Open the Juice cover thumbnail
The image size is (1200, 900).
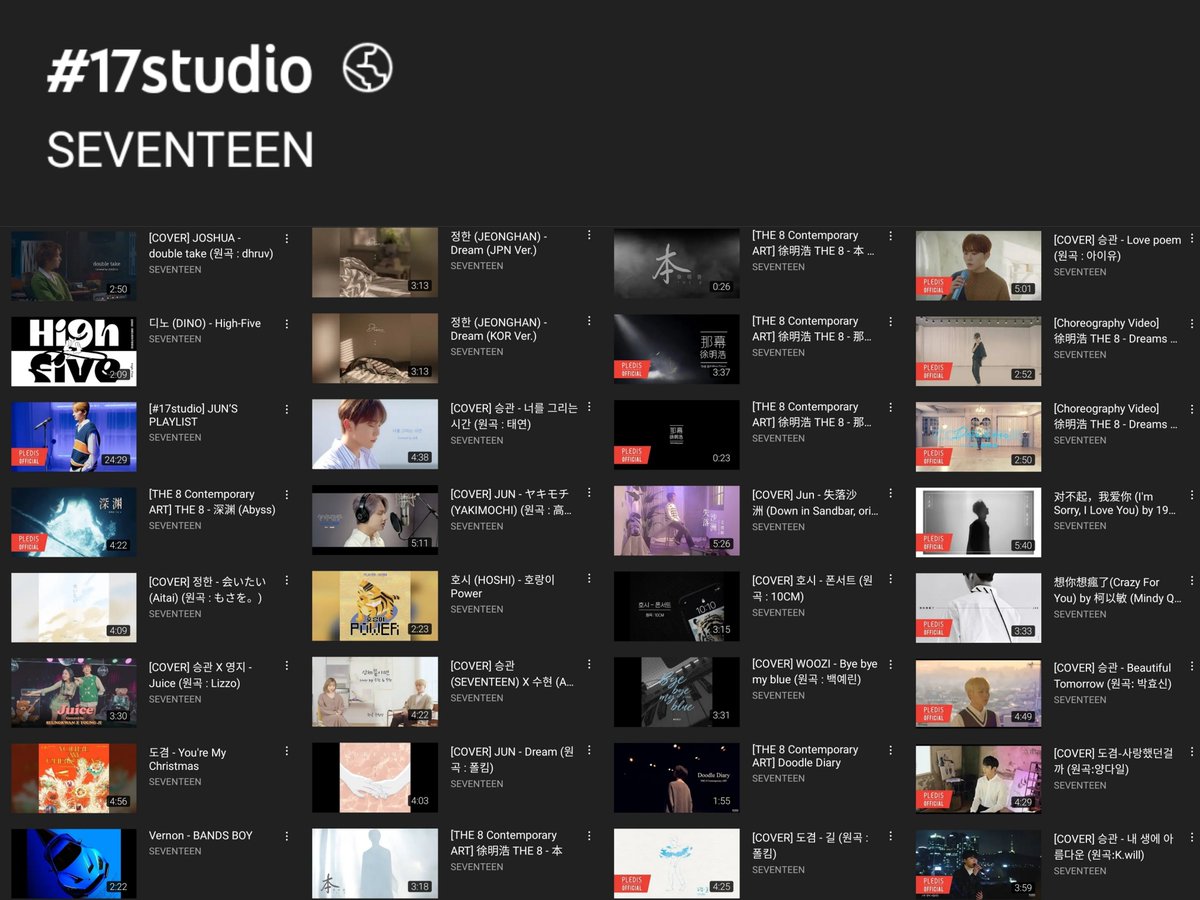pyautogui.click(x=74, y=692)
